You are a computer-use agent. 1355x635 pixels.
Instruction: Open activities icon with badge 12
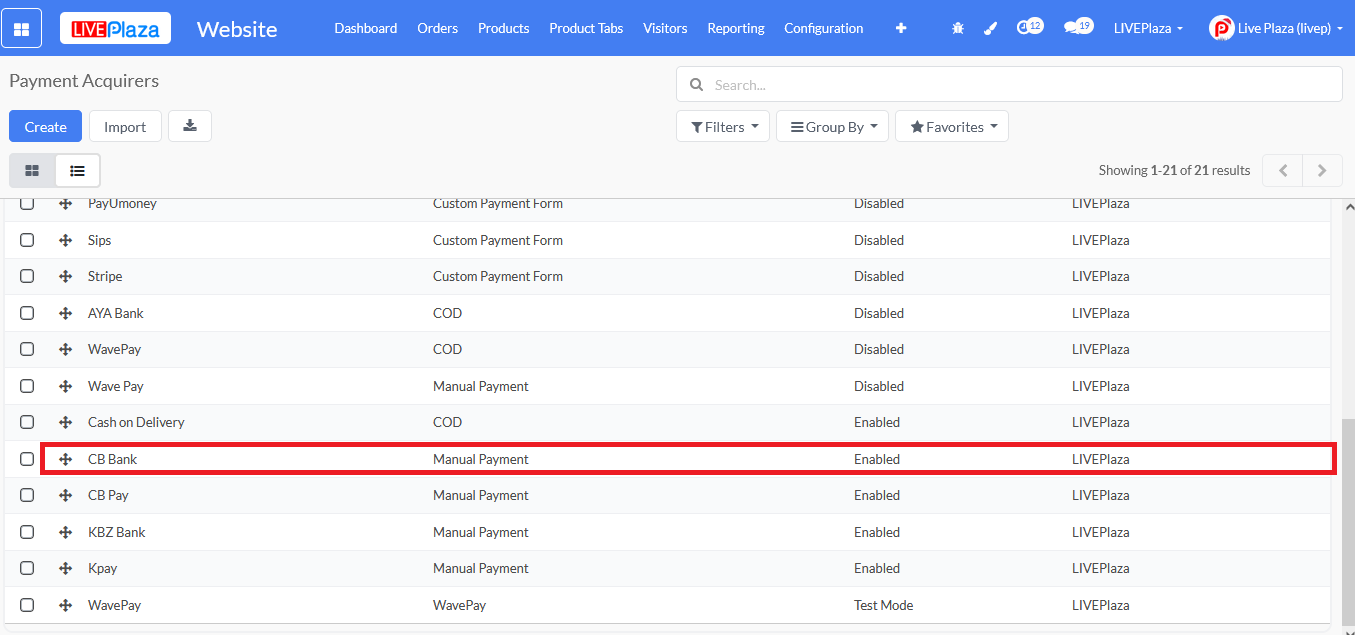(1029, 27)
